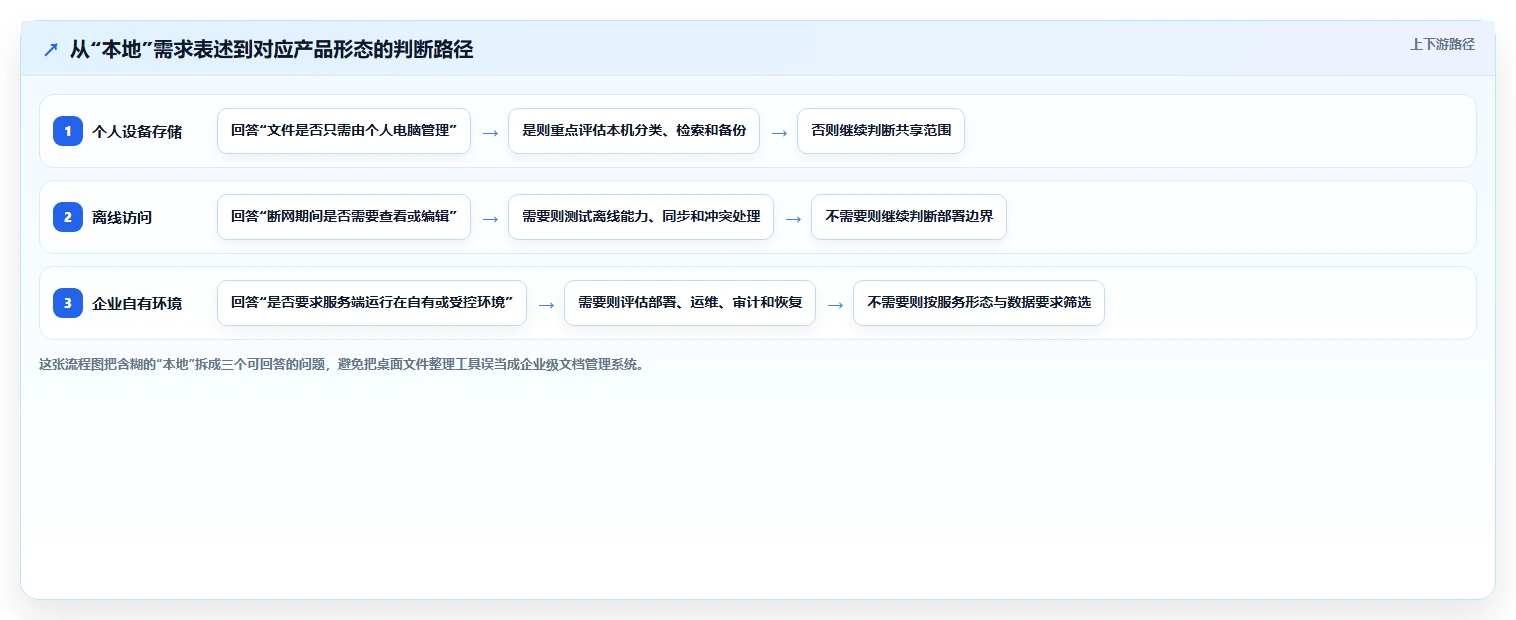The image size is (1516, 620).
Task: Click the box 是则重点评估本机分类、检索和备份
Action: (x=634, y=131)
